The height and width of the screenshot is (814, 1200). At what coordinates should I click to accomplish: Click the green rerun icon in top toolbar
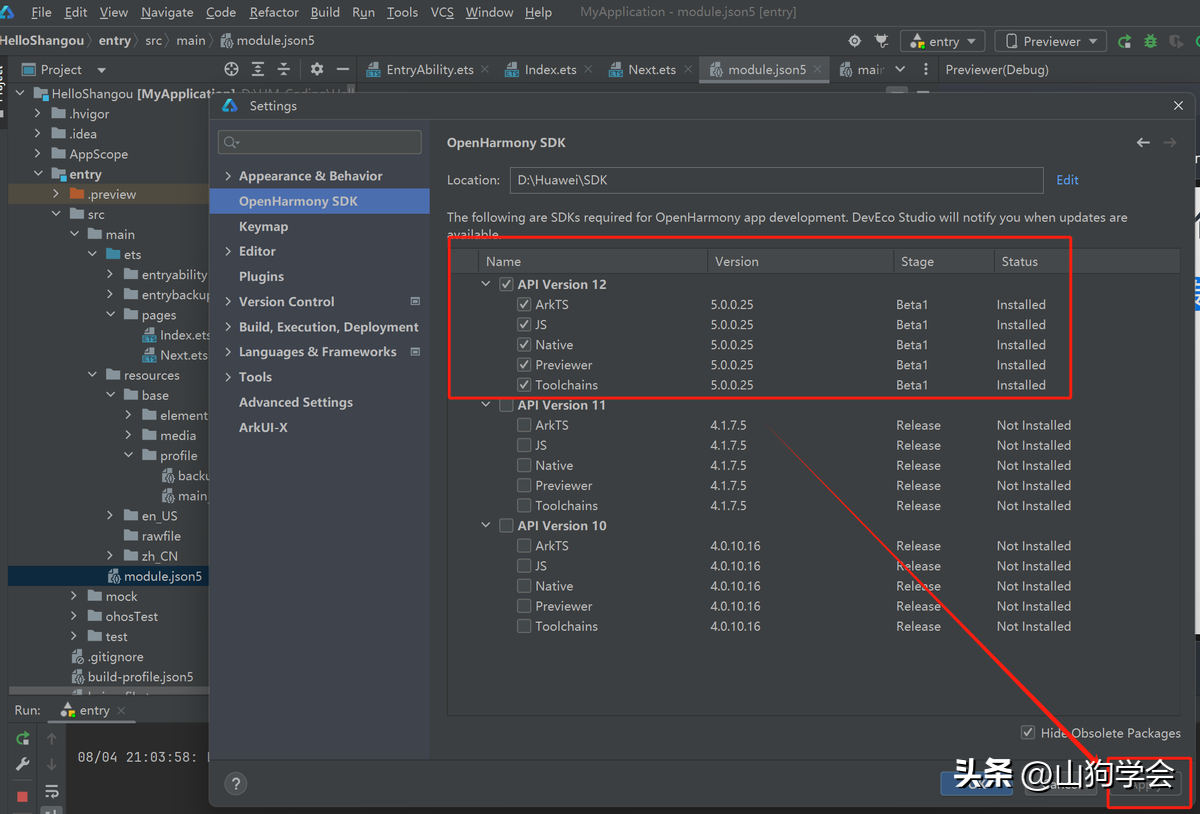(x=1125, y=41)
